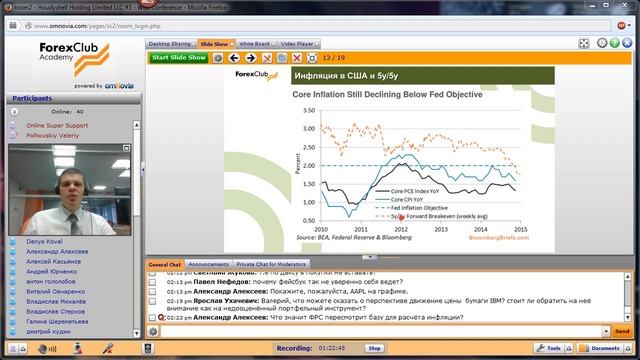Select the Slide Show tab
This screenshot has height=360, width=640.
tap(216, 44)
